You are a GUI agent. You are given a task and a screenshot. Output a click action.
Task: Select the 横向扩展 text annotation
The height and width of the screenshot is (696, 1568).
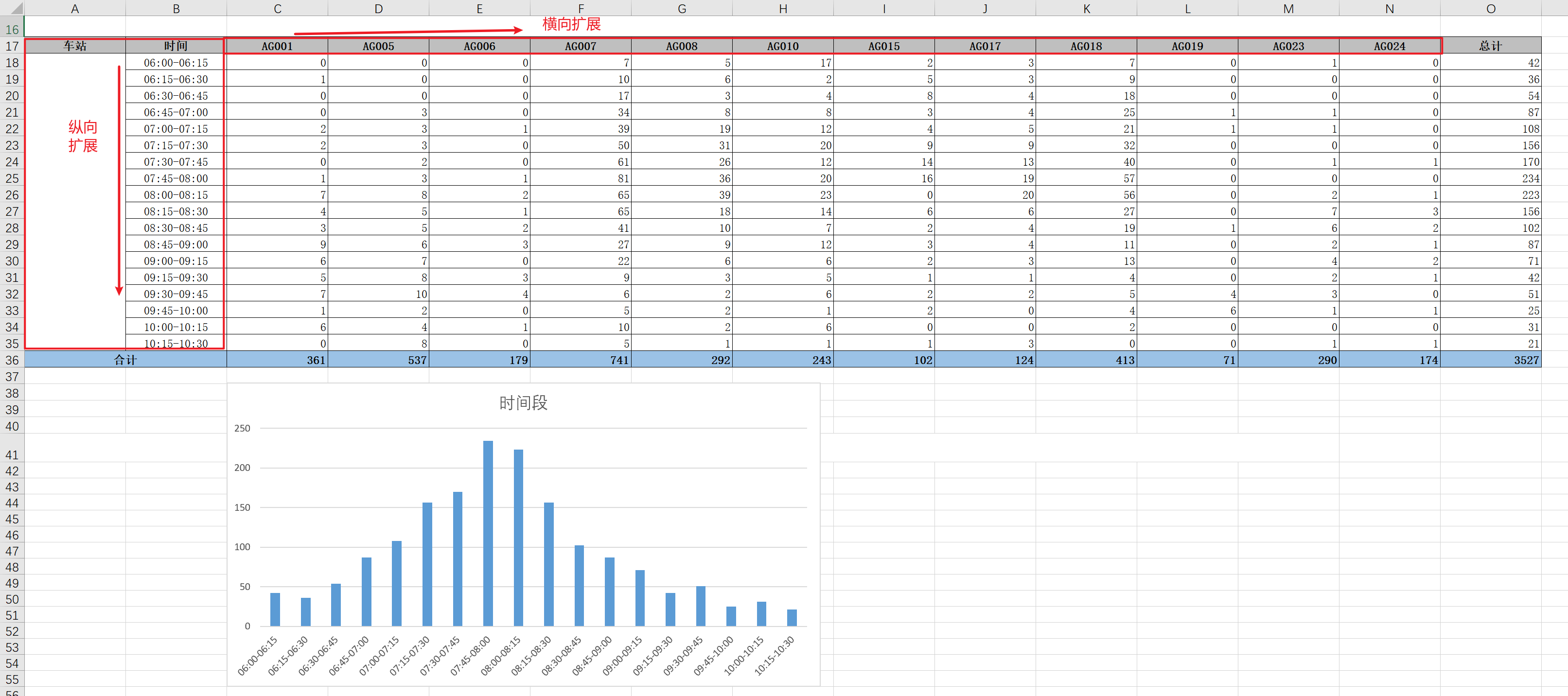pos(571,24)
